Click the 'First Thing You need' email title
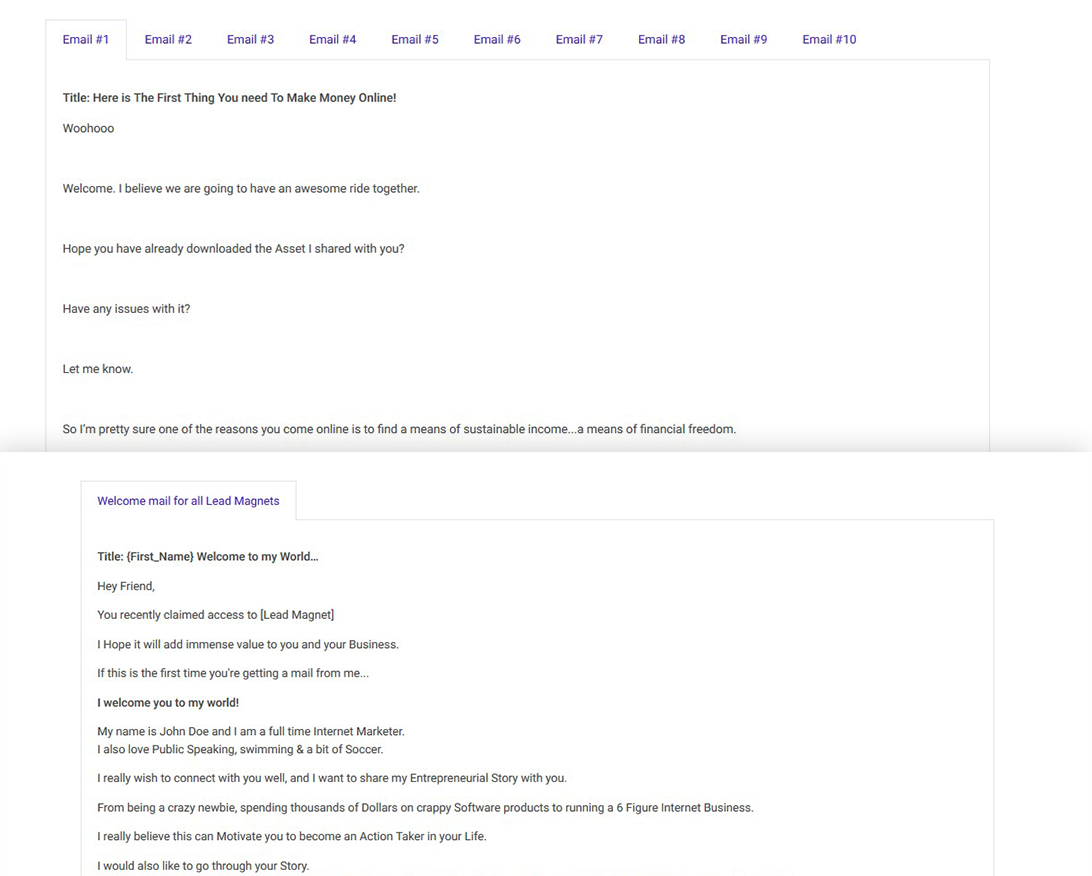This screenshot has height=876, width=1092. coord(229,98)
